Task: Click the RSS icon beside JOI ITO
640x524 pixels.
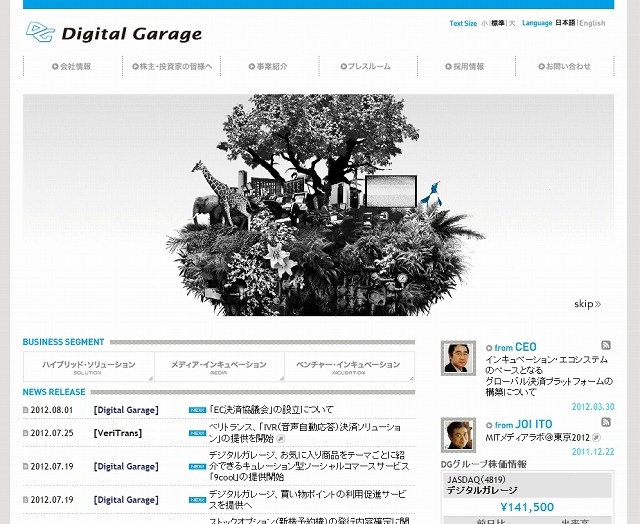Action: pos(606,422)
